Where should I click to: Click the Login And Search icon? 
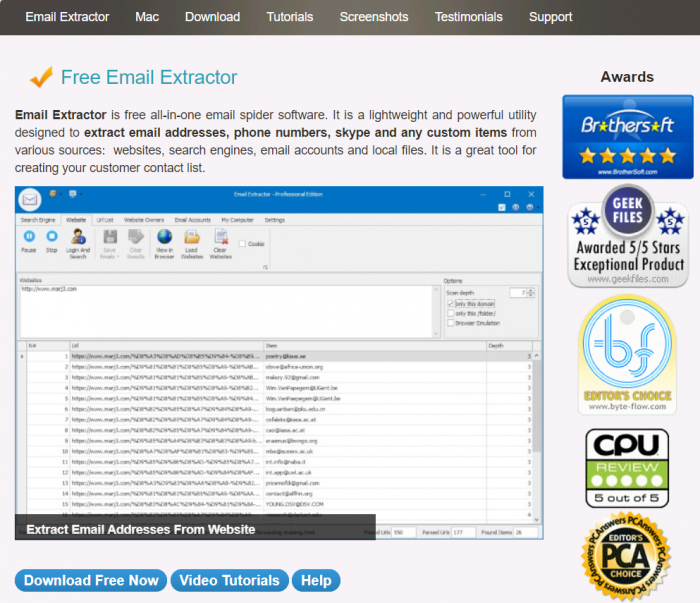pyautogui.click(x=78, y=237)
